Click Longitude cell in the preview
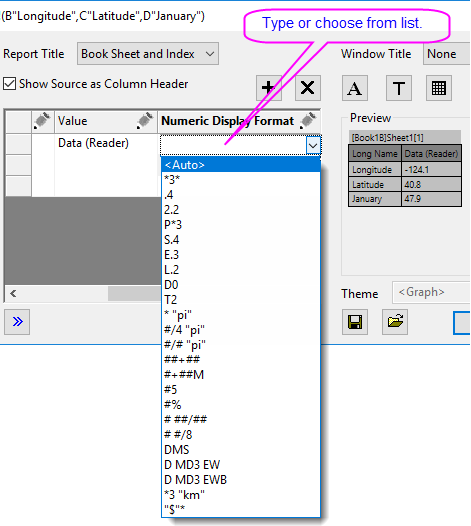The image size is (471, 526). 375,170
